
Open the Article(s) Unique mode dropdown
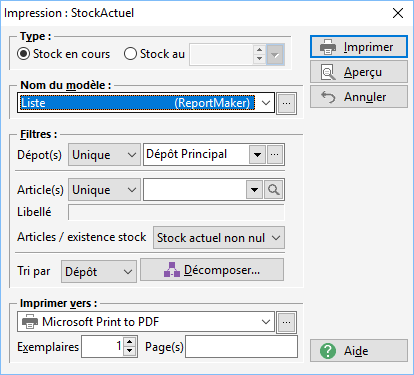[104, 190]
